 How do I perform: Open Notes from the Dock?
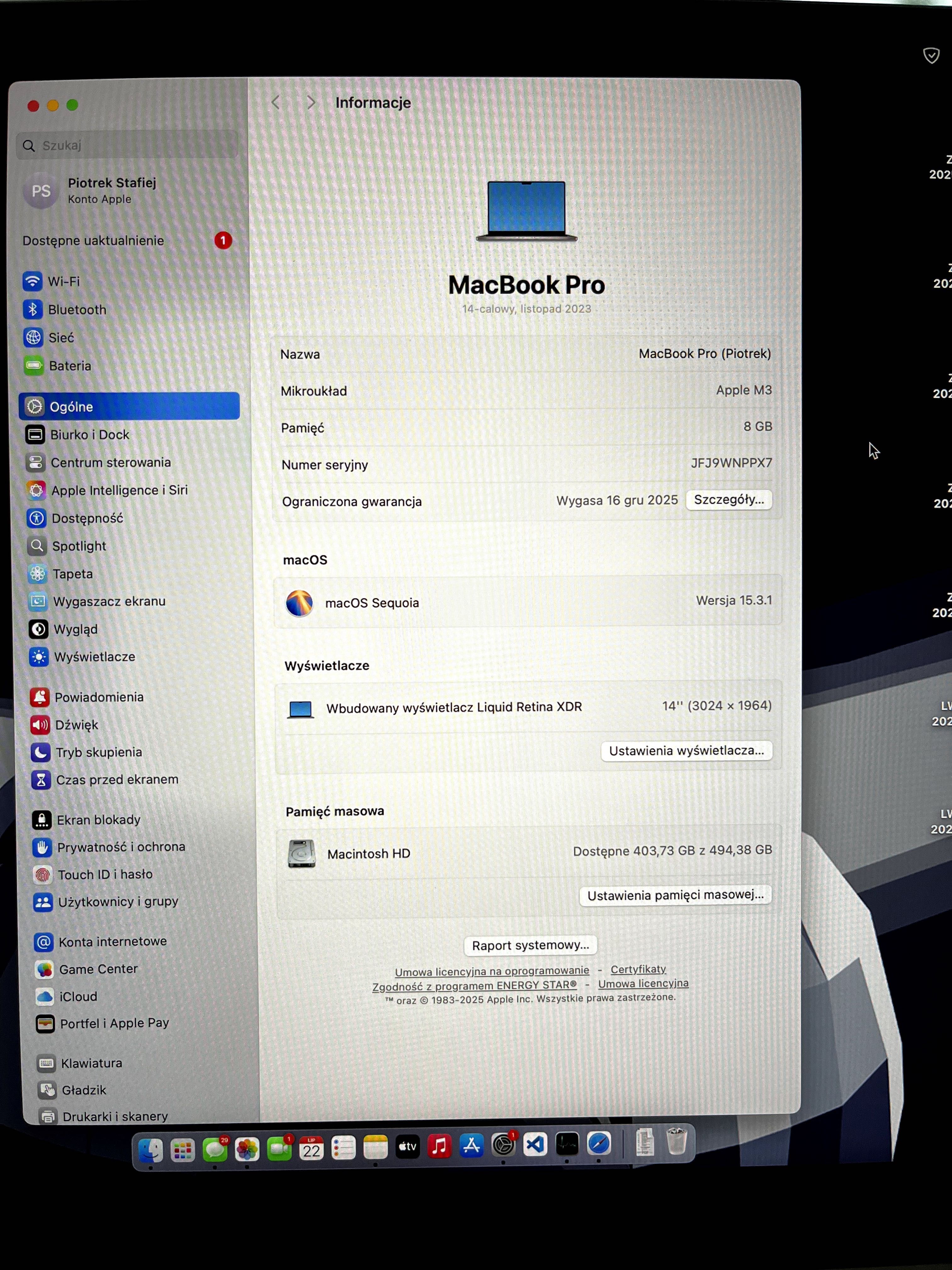pyautogui.click(x=375, y=1147)
